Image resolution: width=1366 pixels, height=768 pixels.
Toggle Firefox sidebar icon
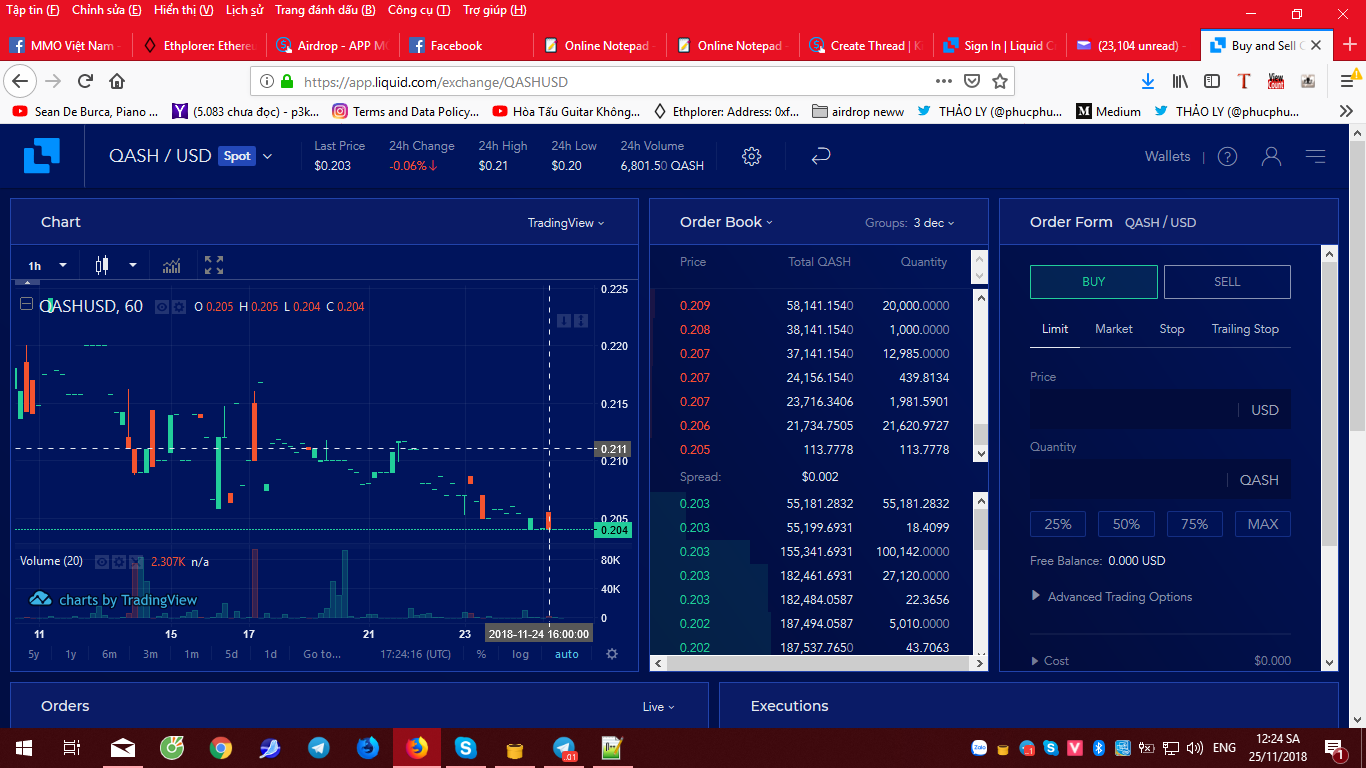coord(1212,81)
